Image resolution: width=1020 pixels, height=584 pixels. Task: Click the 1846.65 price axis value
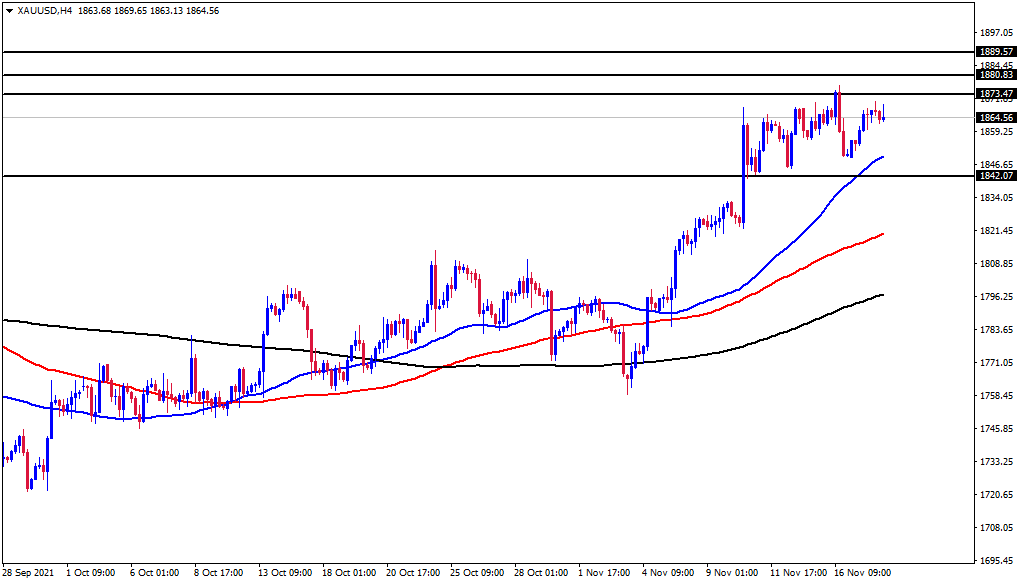(997, 165)
